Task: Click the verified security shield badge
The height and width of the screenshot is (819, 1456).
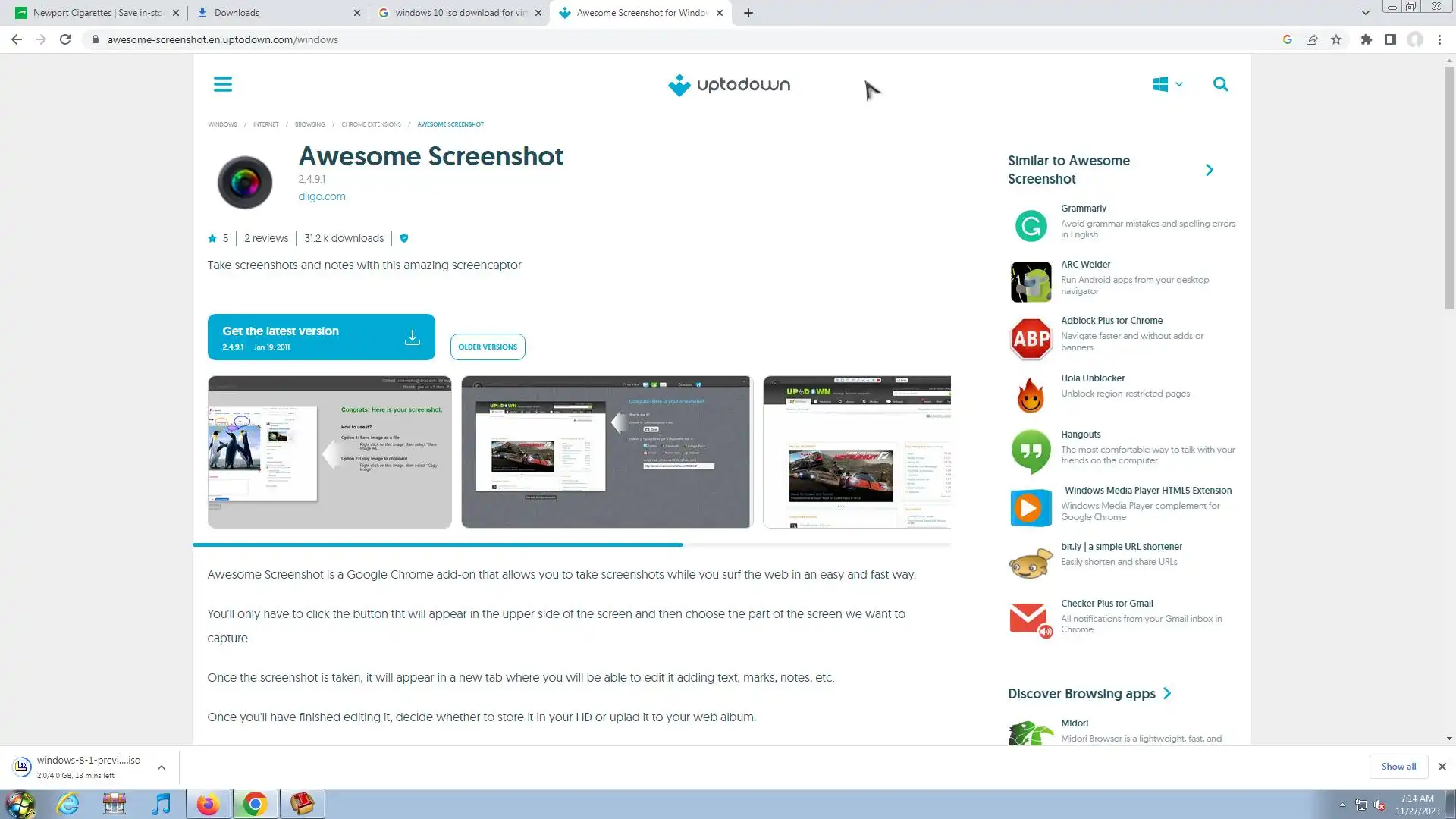Action: click(404, 238)
